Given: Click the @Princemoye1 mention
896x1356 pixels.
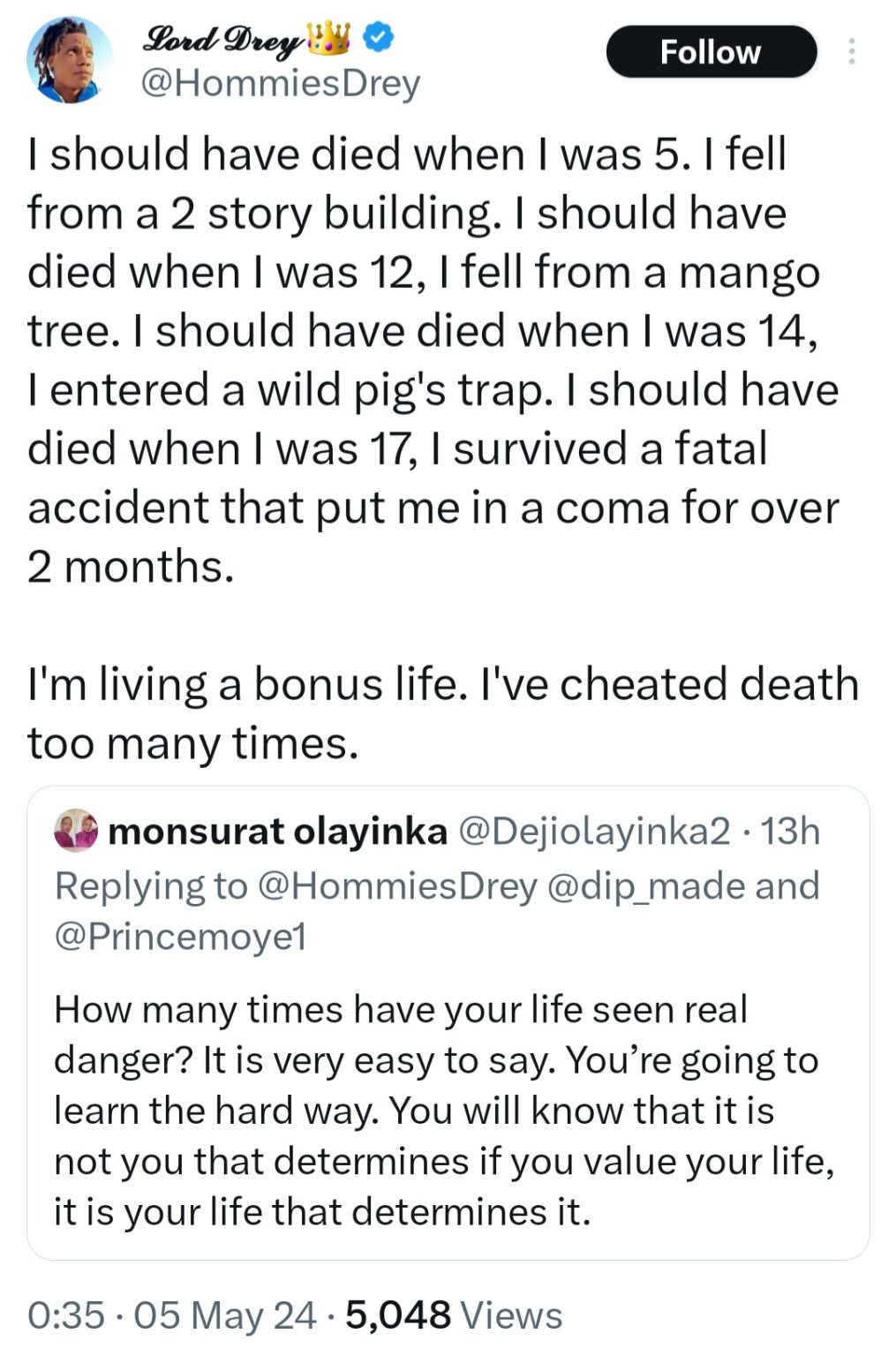Looking at the screenshot, I should pyautogui.click(x=180, y=936).
